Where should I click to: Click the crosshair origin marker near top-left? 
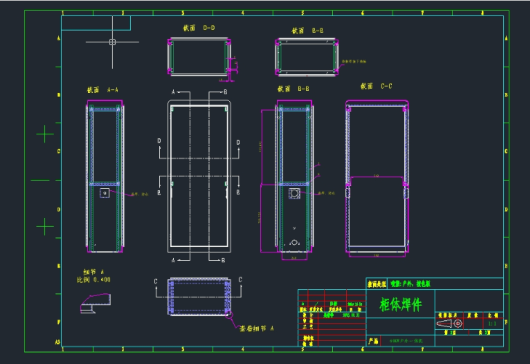point(113,42)
